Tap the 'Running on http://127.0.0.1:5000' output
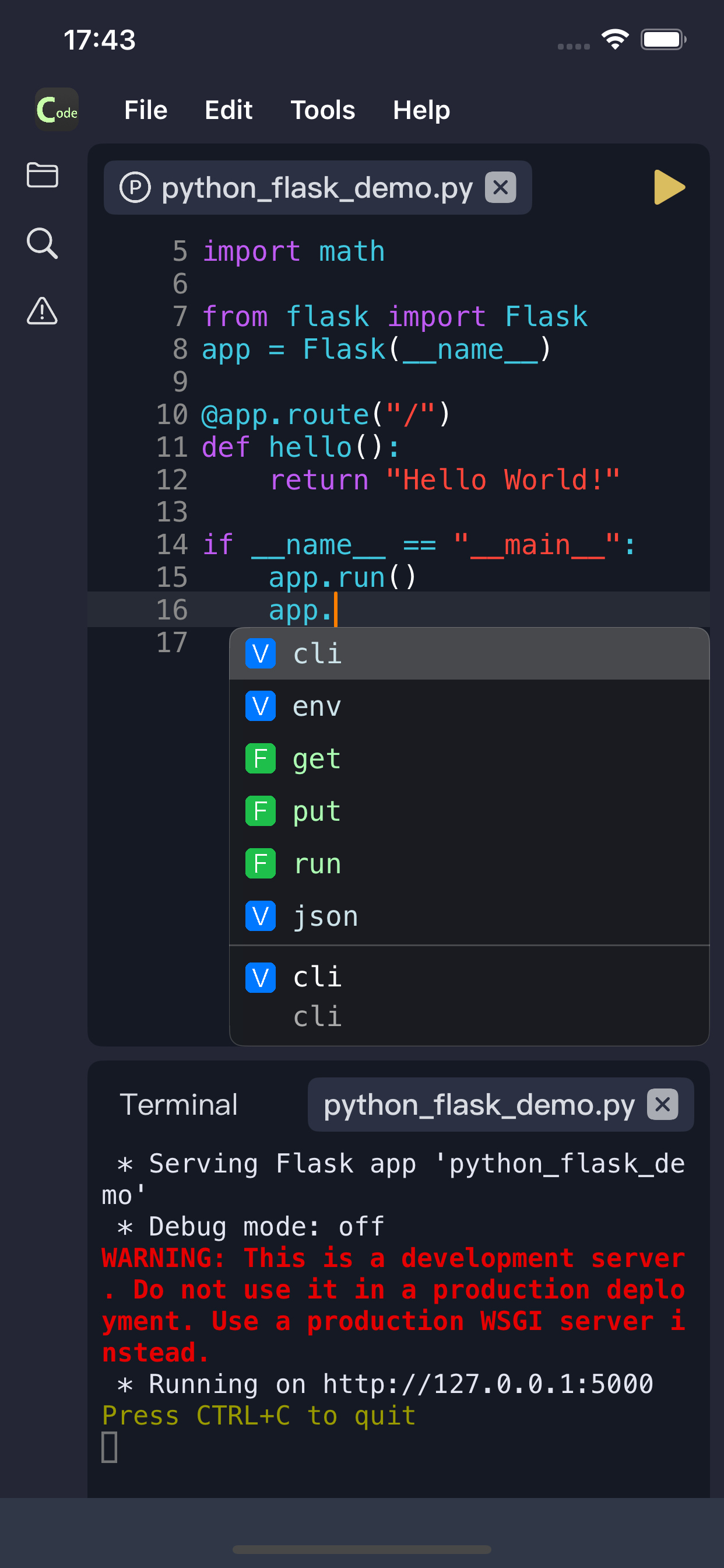 [385, 1384]
